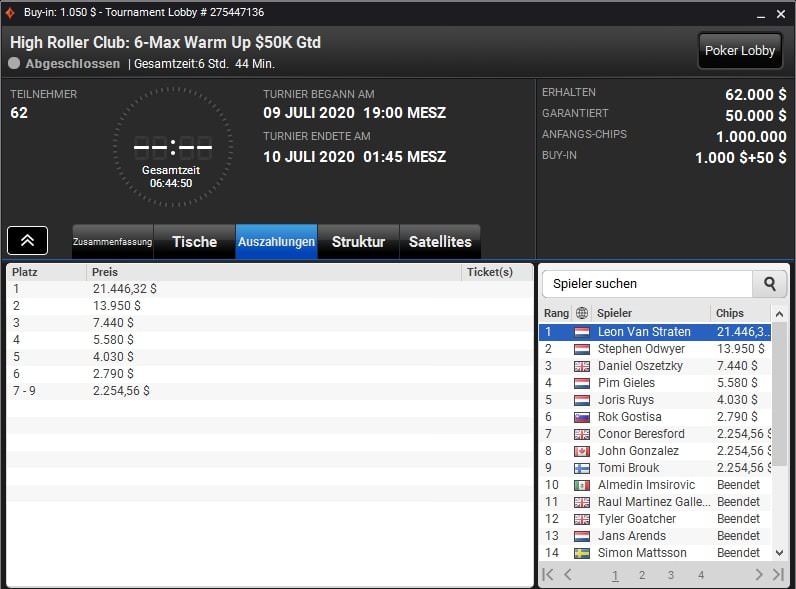Image resolution: width=796 pixels, height=589 pixels.
Task: Click the Slovenian flag beside Rok Gostisa
Action: pyautogui.click(x=582, y=417)
